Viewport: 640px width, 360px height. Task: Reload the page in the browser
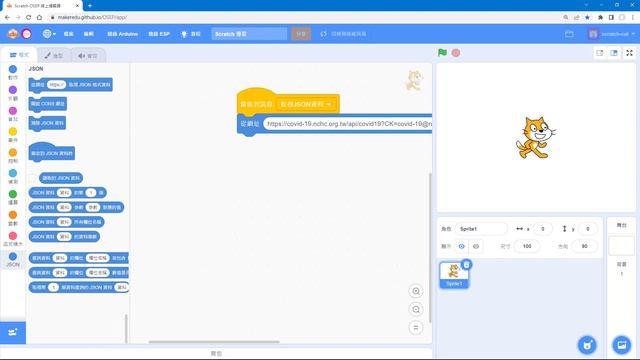[29, 17]
